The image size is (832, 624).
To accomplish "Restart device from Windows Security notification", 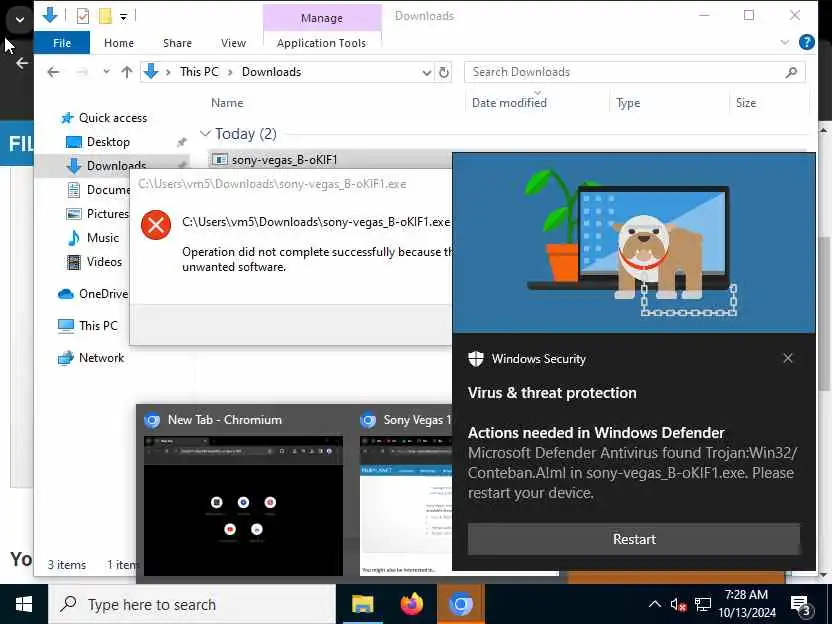I will coord(634,539).
